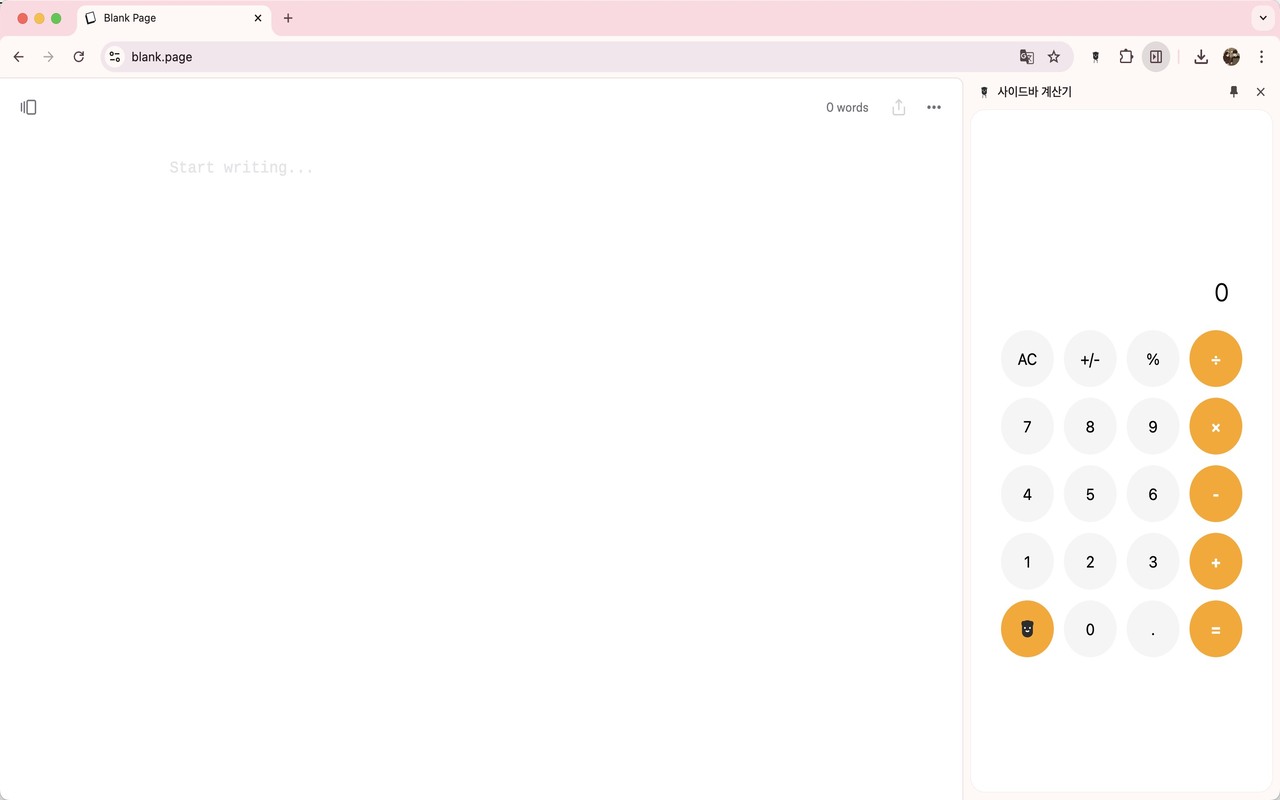Close the sidebar calculator panel

[x=1260, y=91]
